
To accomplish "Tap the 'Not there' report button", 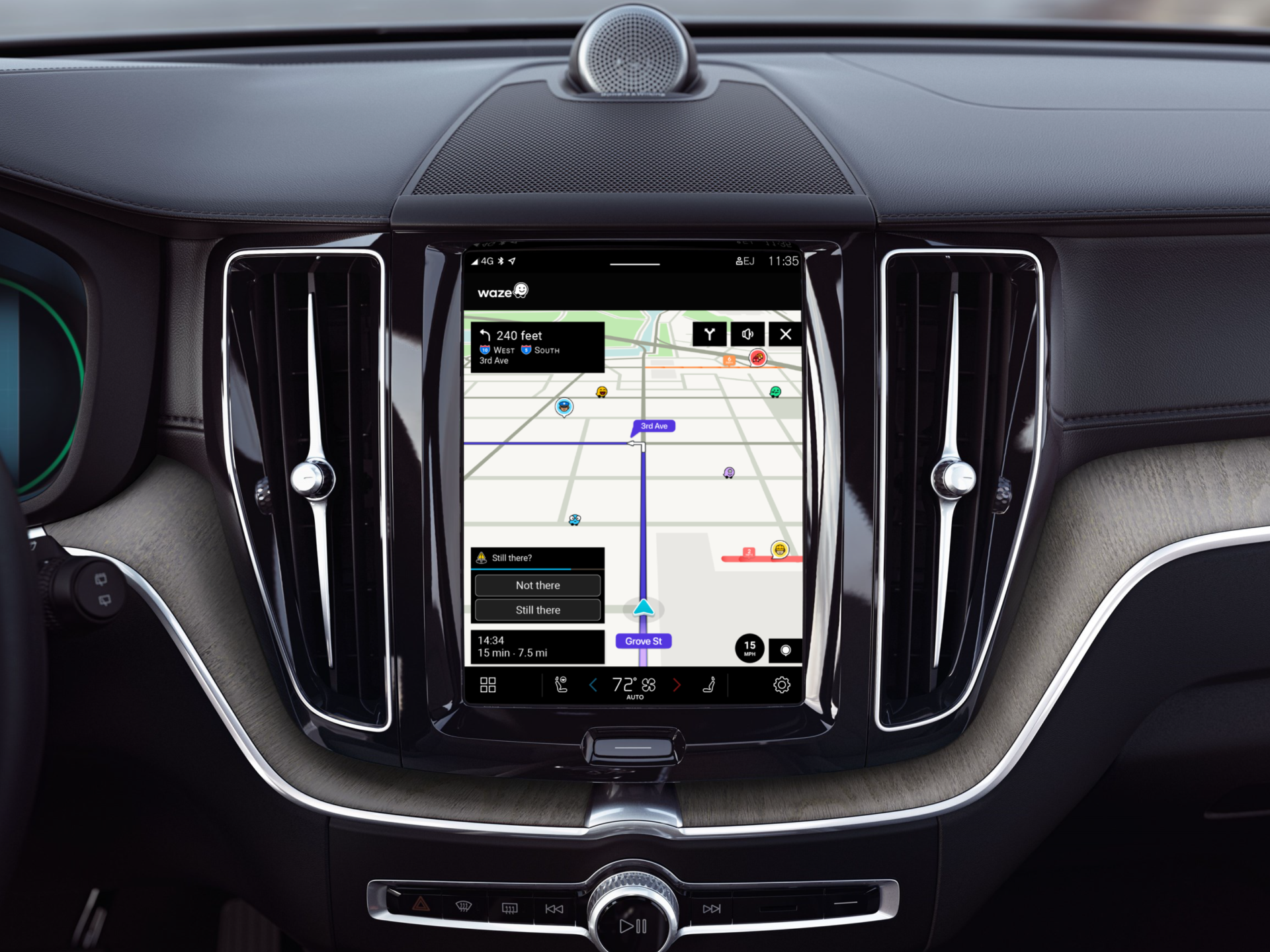I will (540, 585).
